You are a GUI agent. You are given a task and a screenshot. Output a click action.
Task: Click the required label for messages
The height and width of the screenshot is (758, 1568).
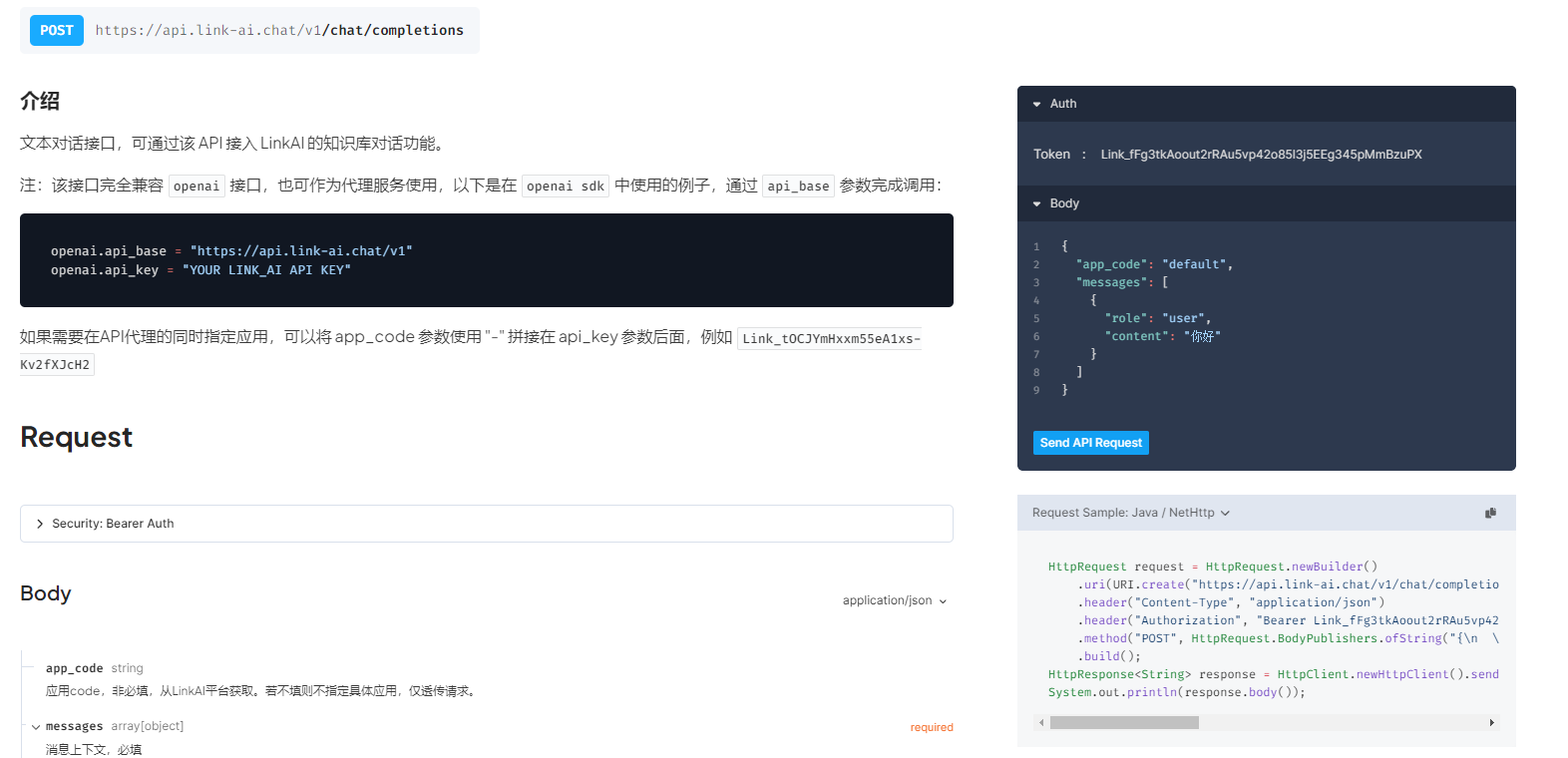click(932, 727)
